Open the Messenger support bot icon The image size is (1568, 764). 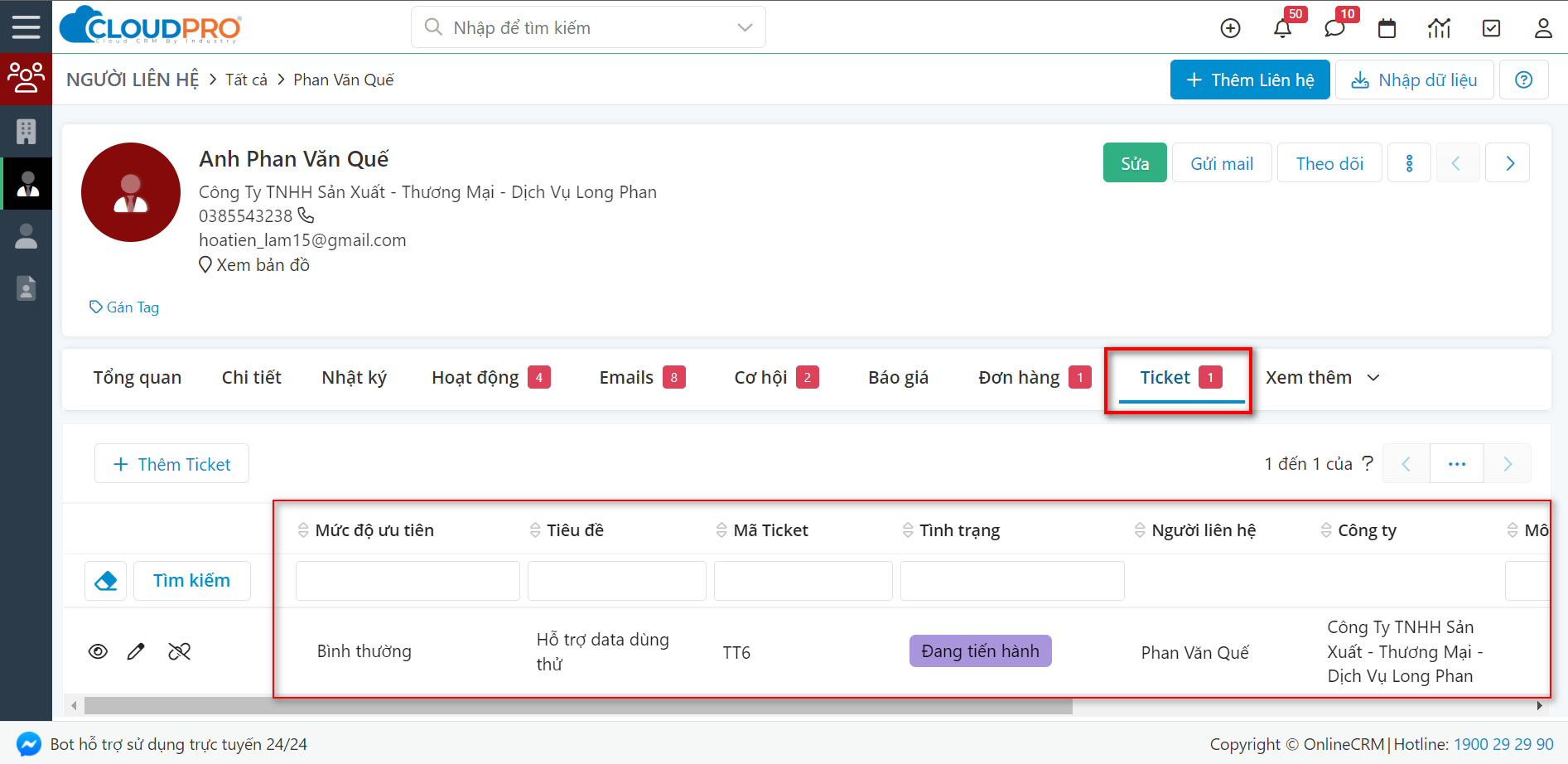coord(29,743)
